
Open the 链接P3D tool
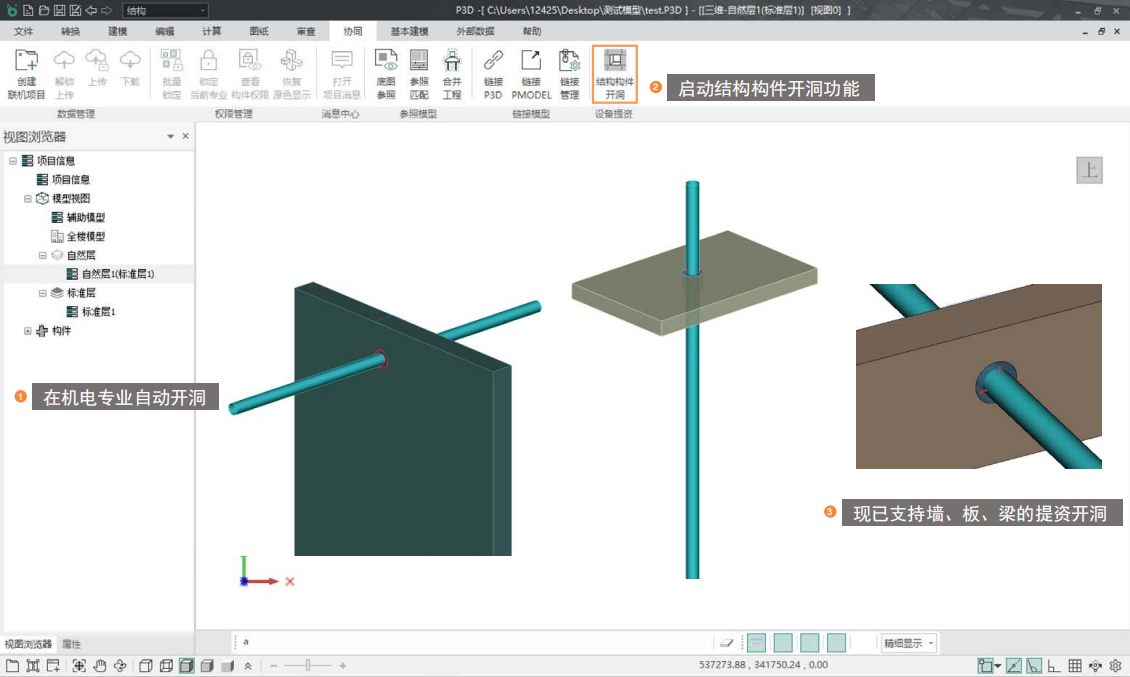coord(493,74)
